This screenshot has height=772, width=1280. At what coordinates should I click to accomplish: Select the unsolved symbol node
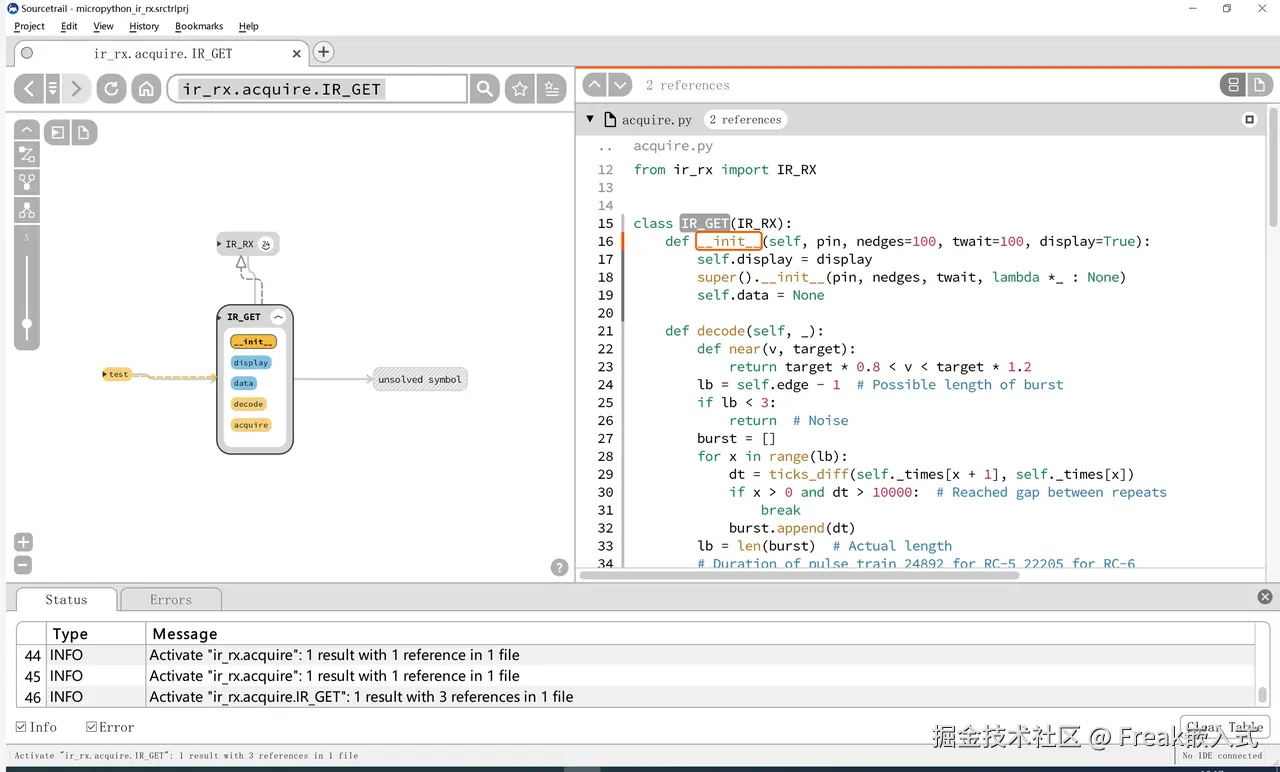420,379
